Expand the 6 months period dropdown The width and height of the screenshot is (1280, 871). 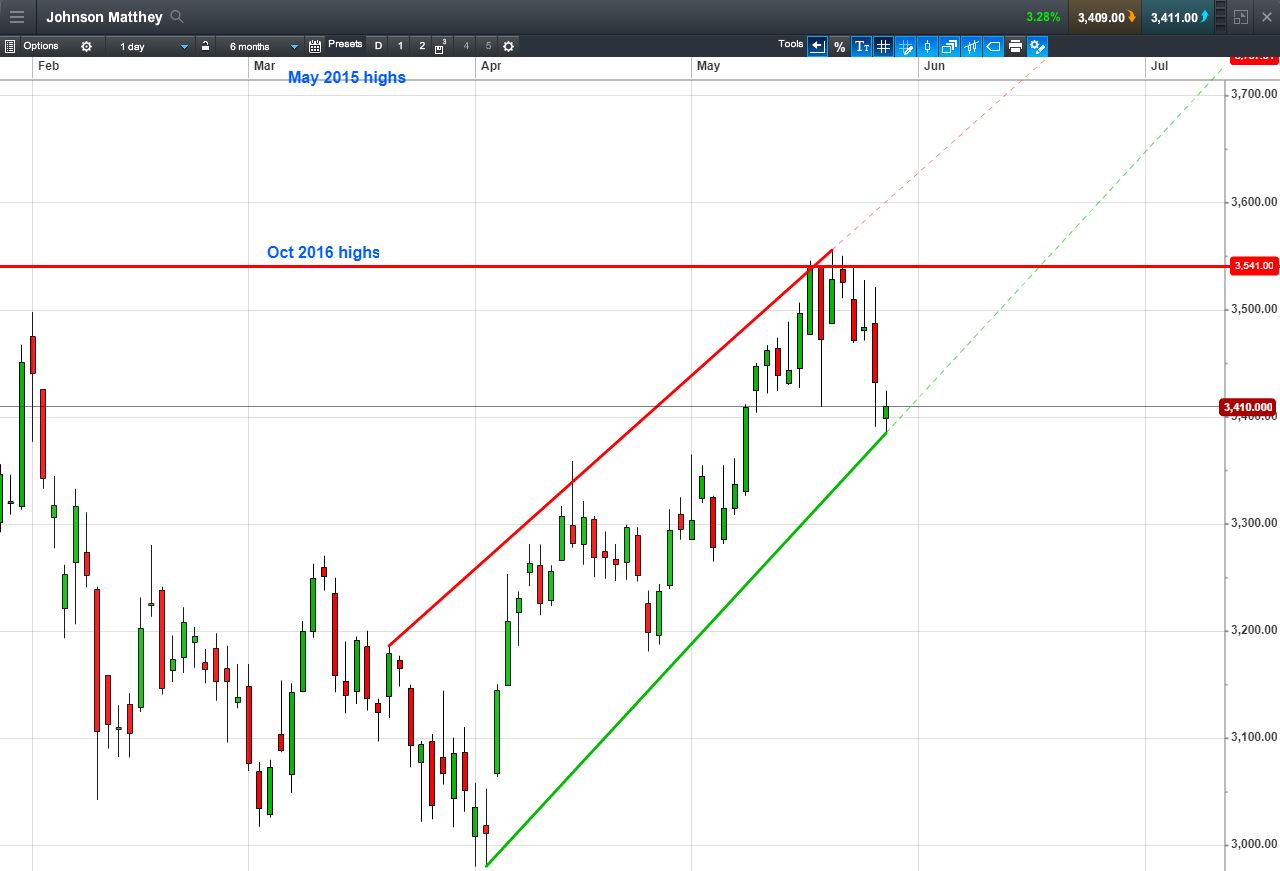259,46
